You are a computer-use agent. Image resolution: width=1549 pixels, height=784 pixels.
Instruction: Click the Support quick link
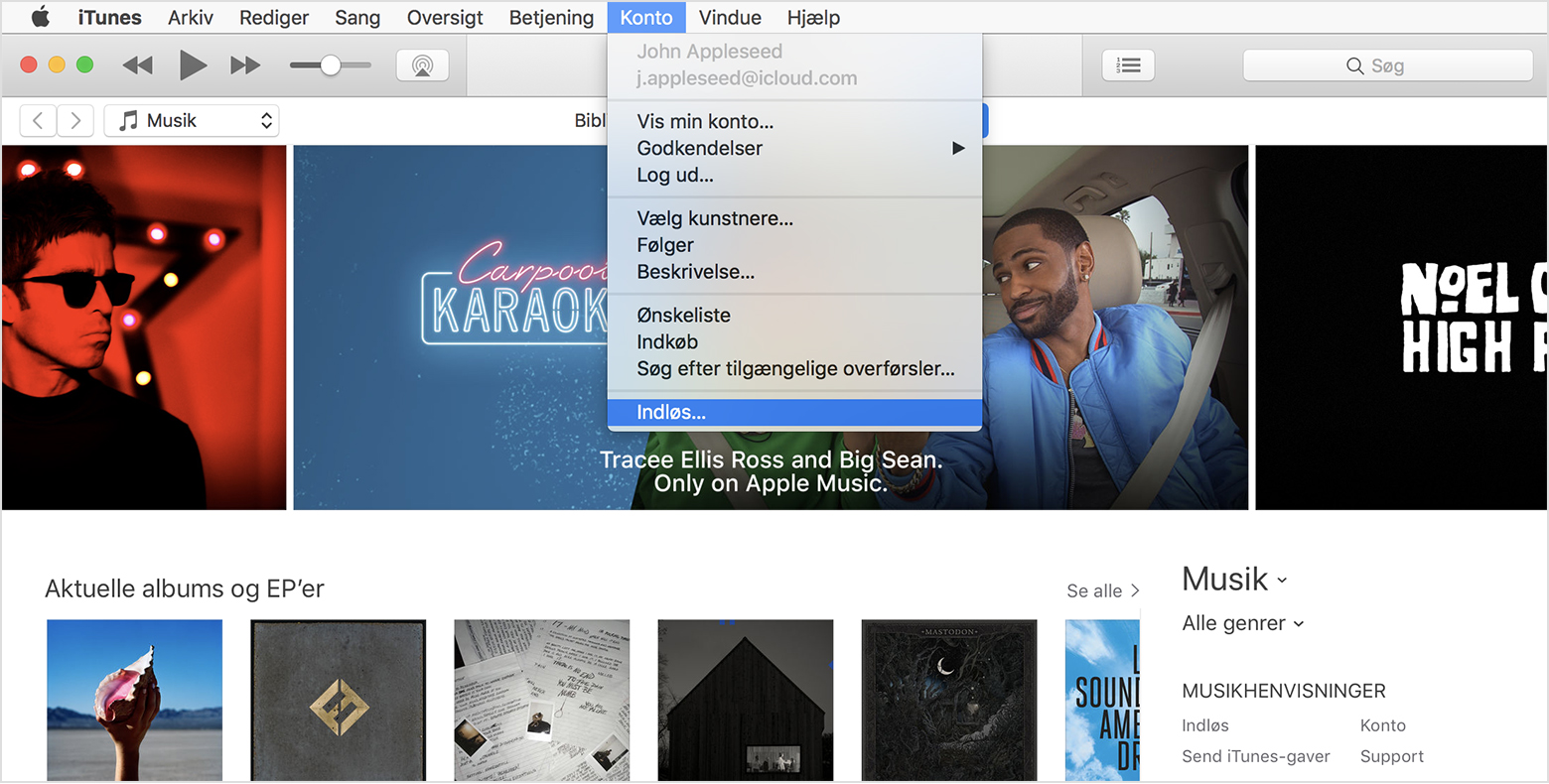(x=1392, y=756)
